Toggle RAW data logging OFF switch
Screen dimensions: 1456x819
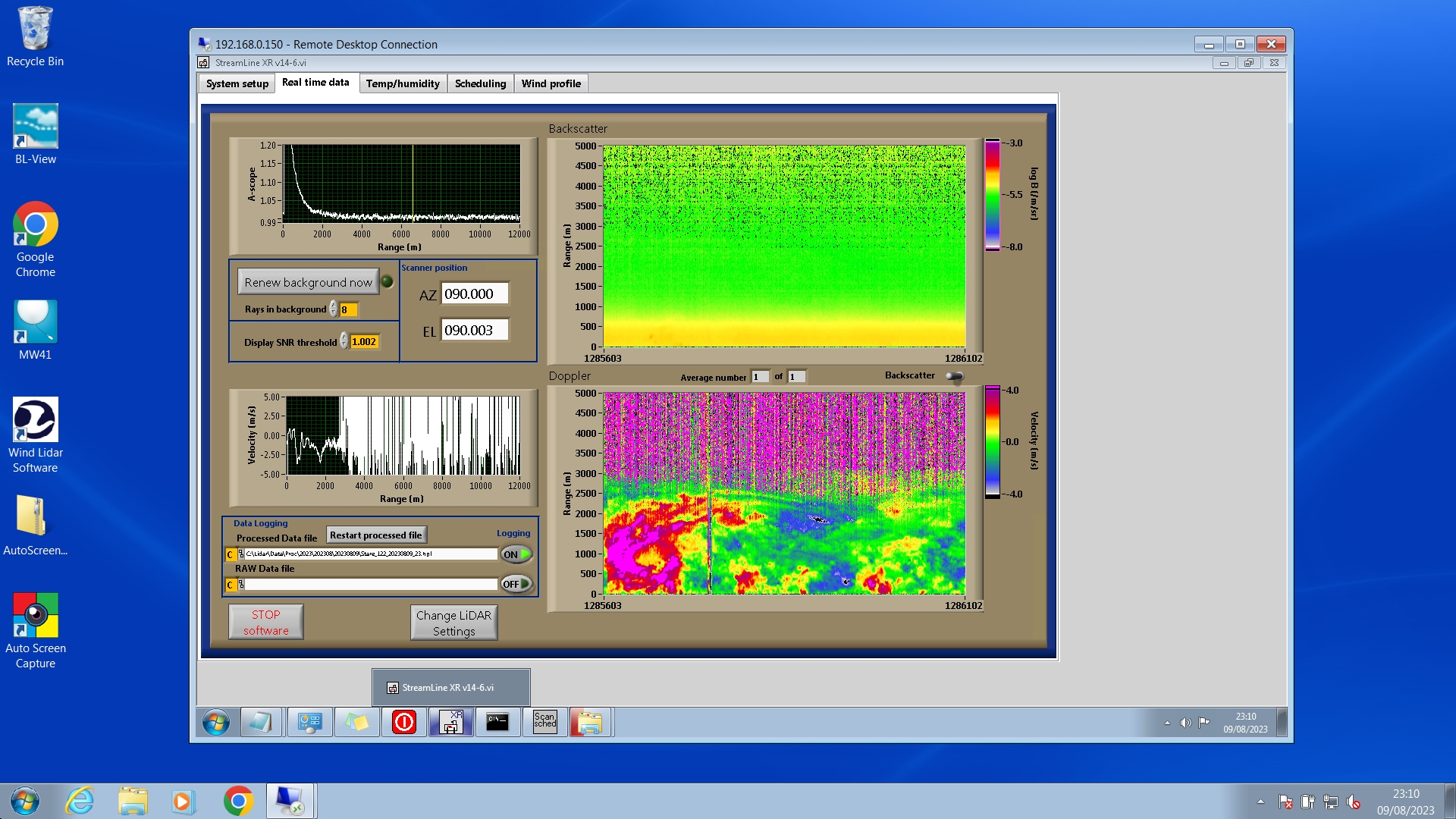516,584
